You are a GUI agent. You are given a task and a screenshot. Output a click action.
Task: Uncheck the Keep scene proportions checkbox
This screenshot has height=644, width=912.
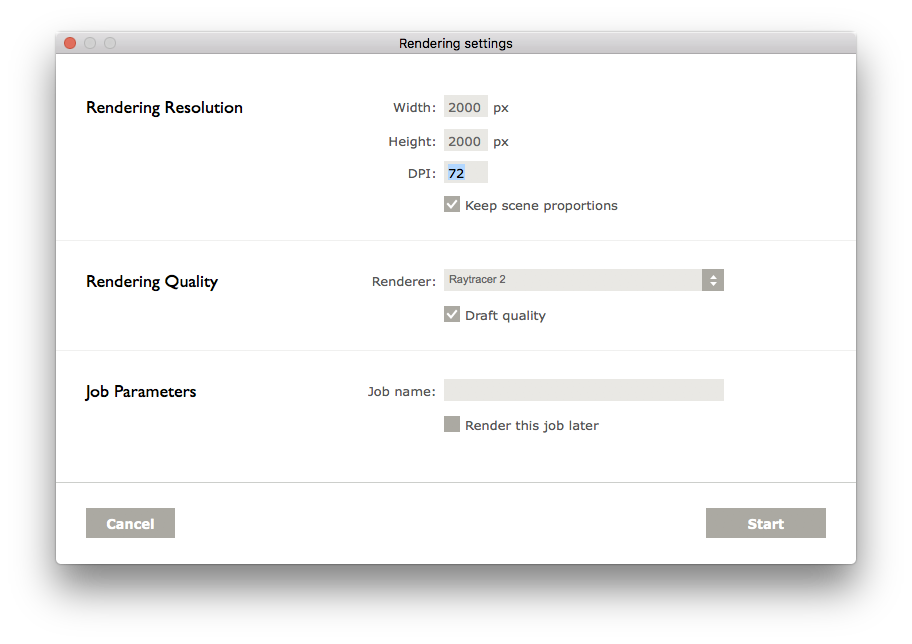click(452, 204)
